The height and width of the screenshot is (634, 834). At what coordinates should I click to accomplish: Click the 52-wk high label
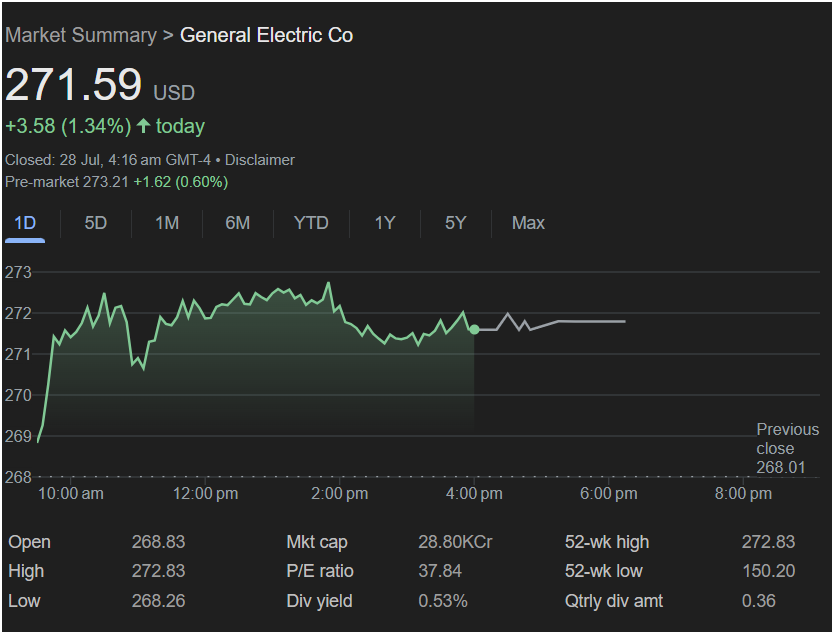click(607, 542)
